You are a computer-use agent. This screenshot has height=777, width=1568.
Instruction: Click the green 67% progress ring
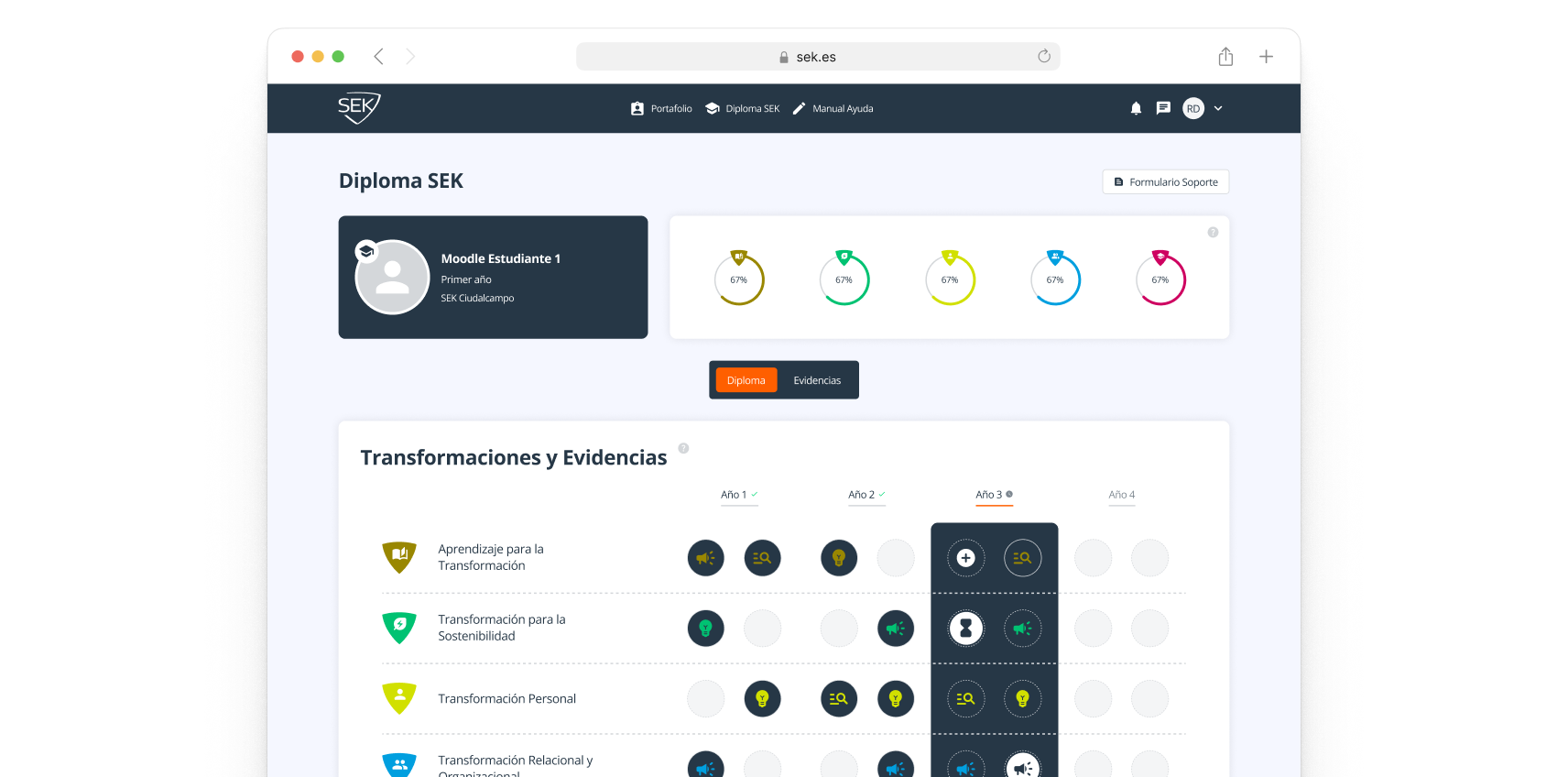pyautogui.click(x=844, y=278)
